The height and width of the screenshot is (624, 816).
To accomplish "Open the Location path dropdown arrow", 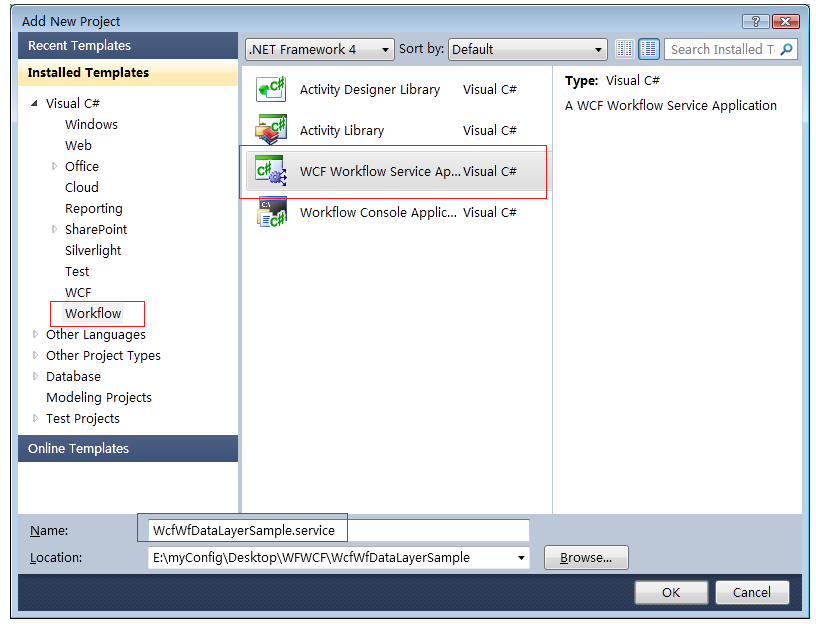I will pyautogui.click(x=521, y=558).
